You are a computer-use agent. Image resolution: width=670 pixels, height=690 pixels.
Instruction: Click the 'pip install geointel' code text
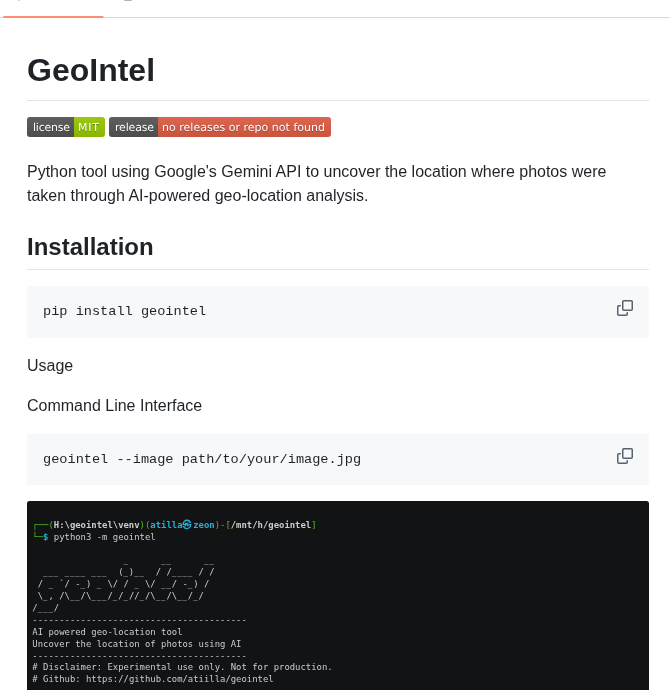(x=125, y=311)
